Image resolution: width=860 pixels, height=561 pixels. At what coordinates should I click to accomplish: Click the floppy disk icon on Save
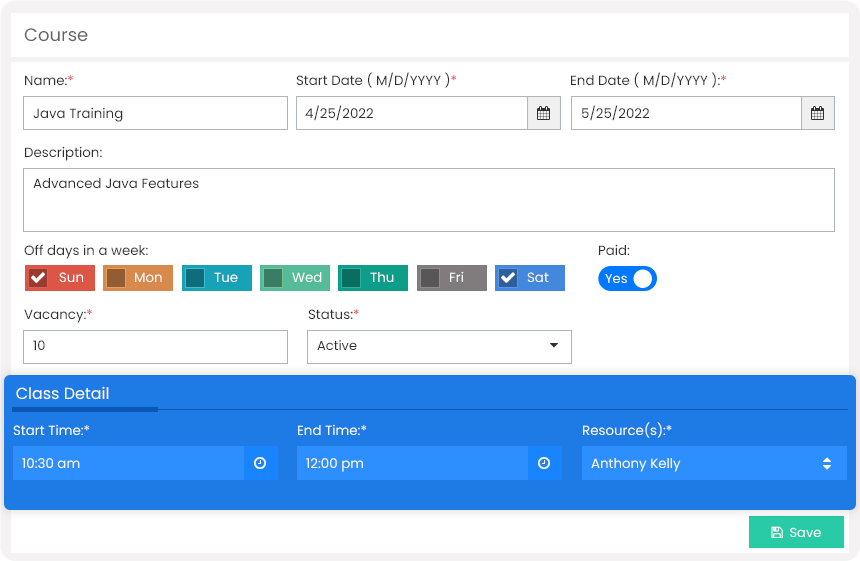coord(777,532)
